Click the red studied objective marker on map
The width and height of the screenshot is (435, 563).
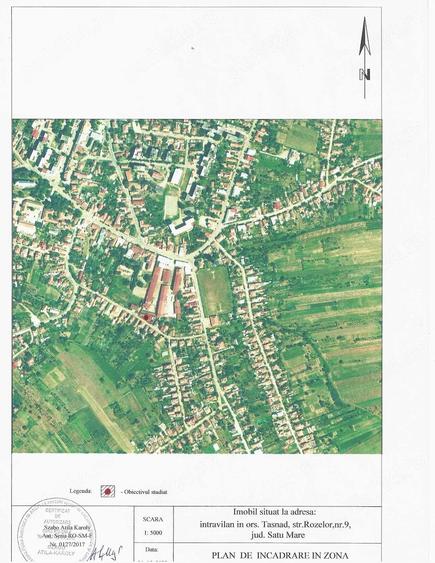[x=145, y=317]
